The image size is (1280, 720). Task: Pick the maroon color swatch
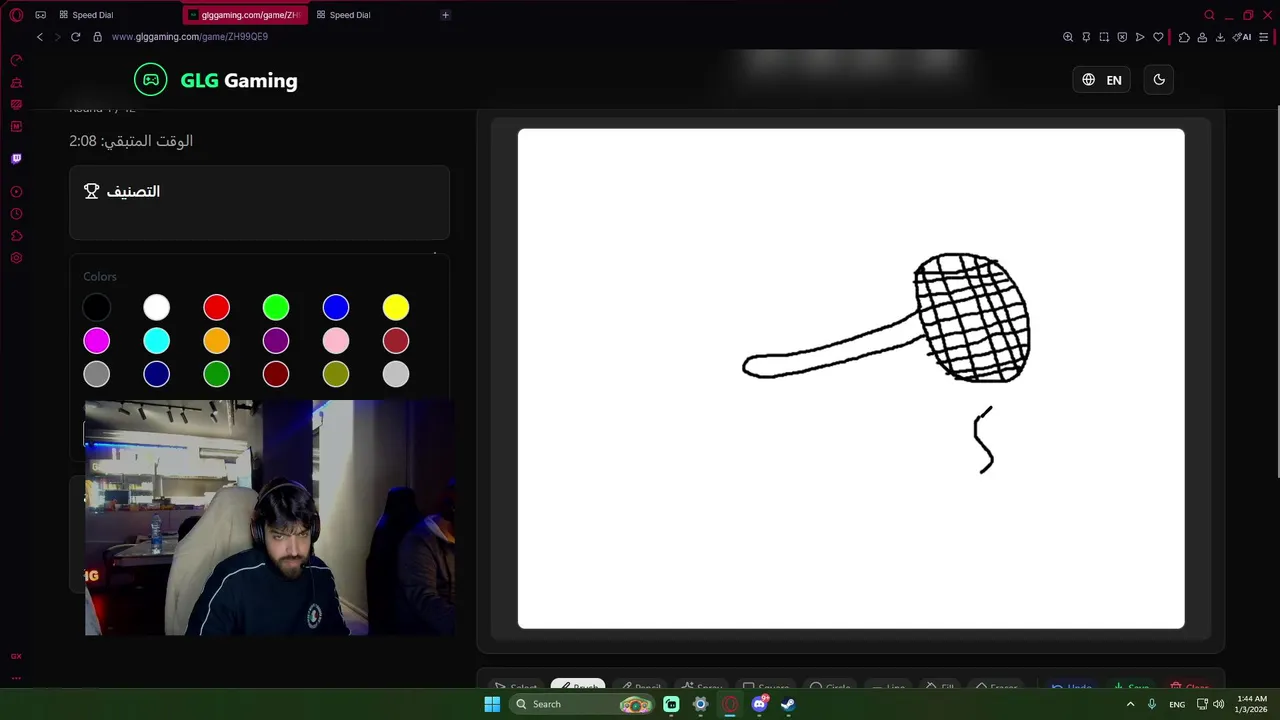click(276, 374)
